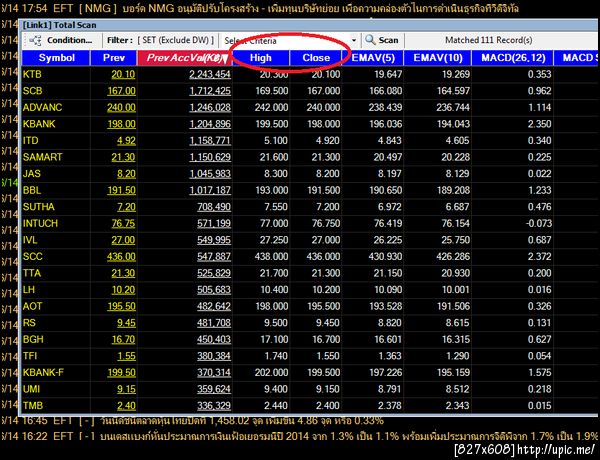Sort by the Symbol column header

click(x=56, y=58)
